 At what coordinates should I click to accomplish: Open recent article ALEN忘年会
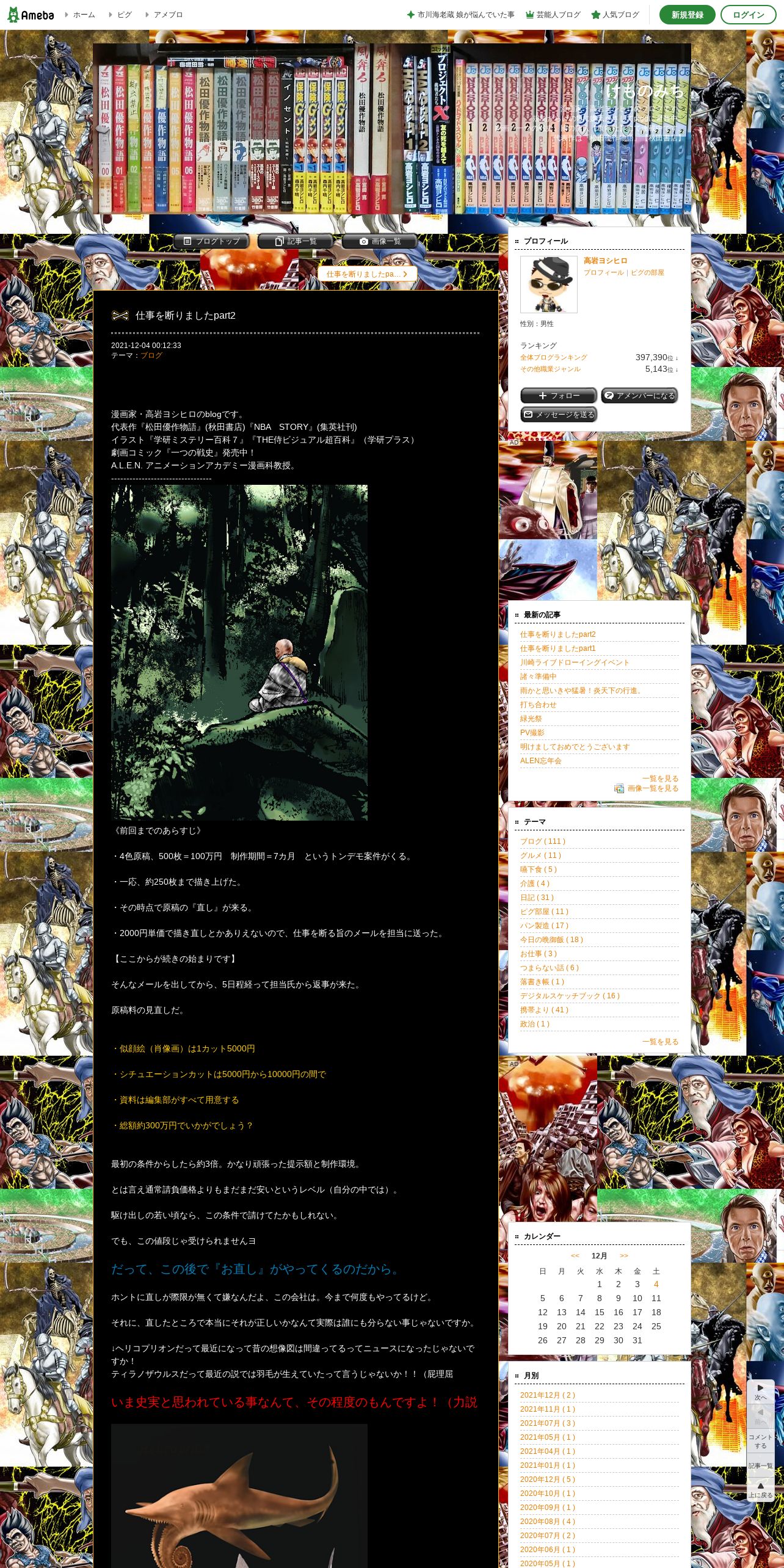540,761
